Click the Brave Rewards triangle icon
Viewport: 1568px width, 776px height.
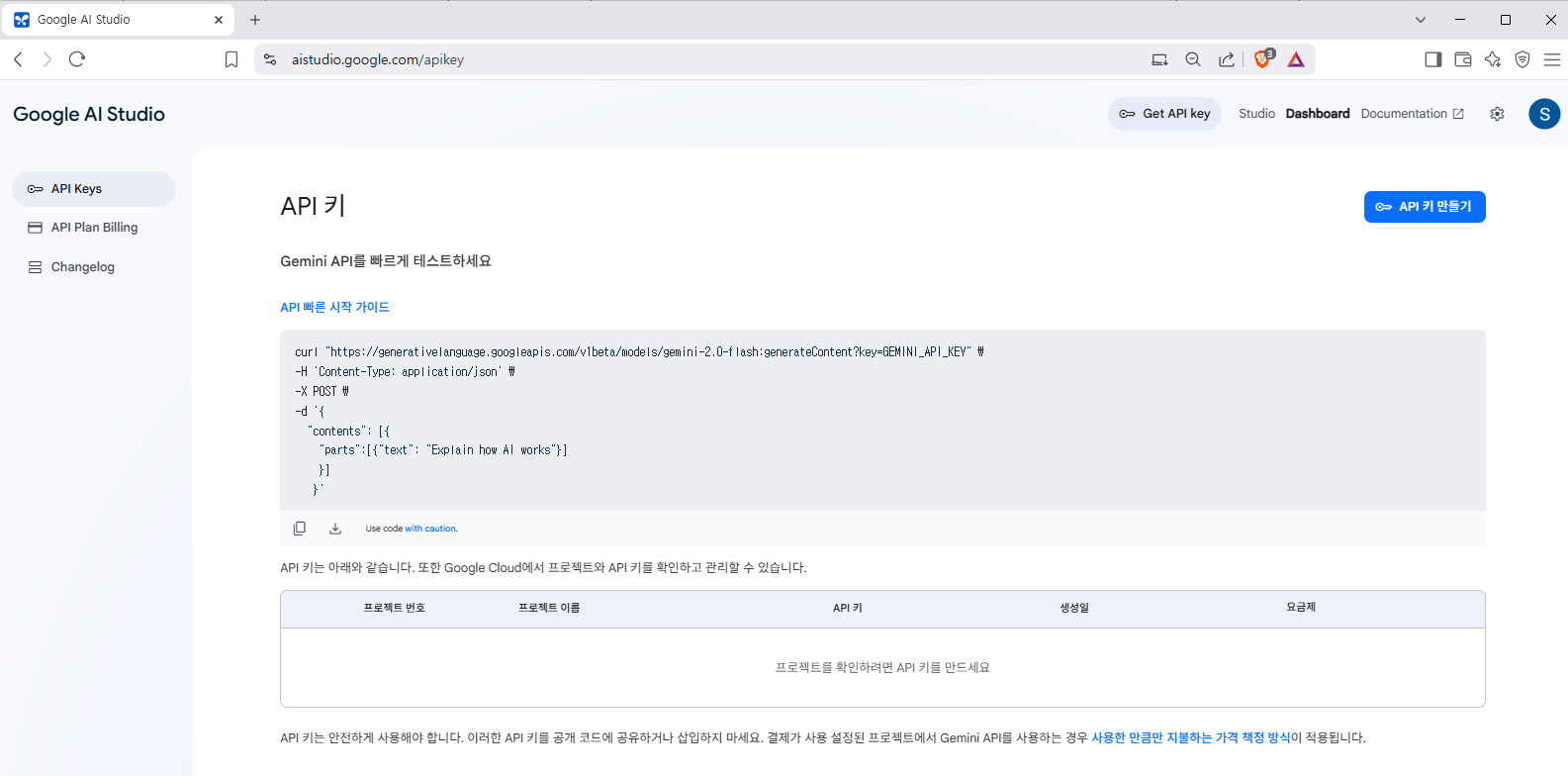pos(1296,59)
